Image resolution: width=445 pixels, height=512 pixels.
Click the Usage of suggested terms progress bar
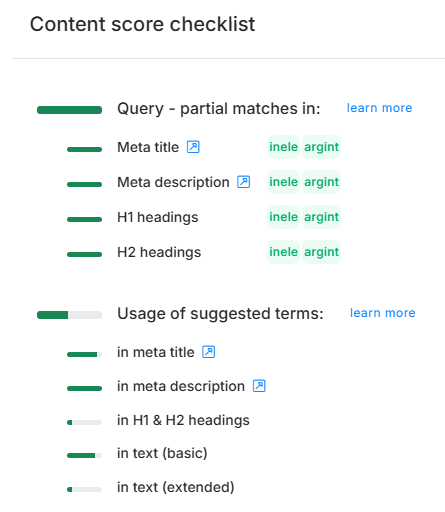coord(69,315)
